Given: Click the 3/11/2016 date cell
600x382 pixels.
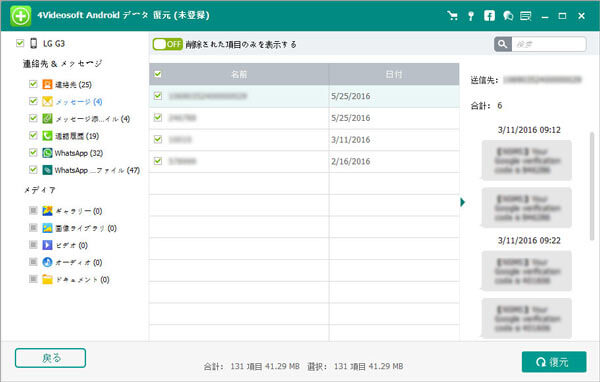Looking at the screenshot, I should click(351, 140).
